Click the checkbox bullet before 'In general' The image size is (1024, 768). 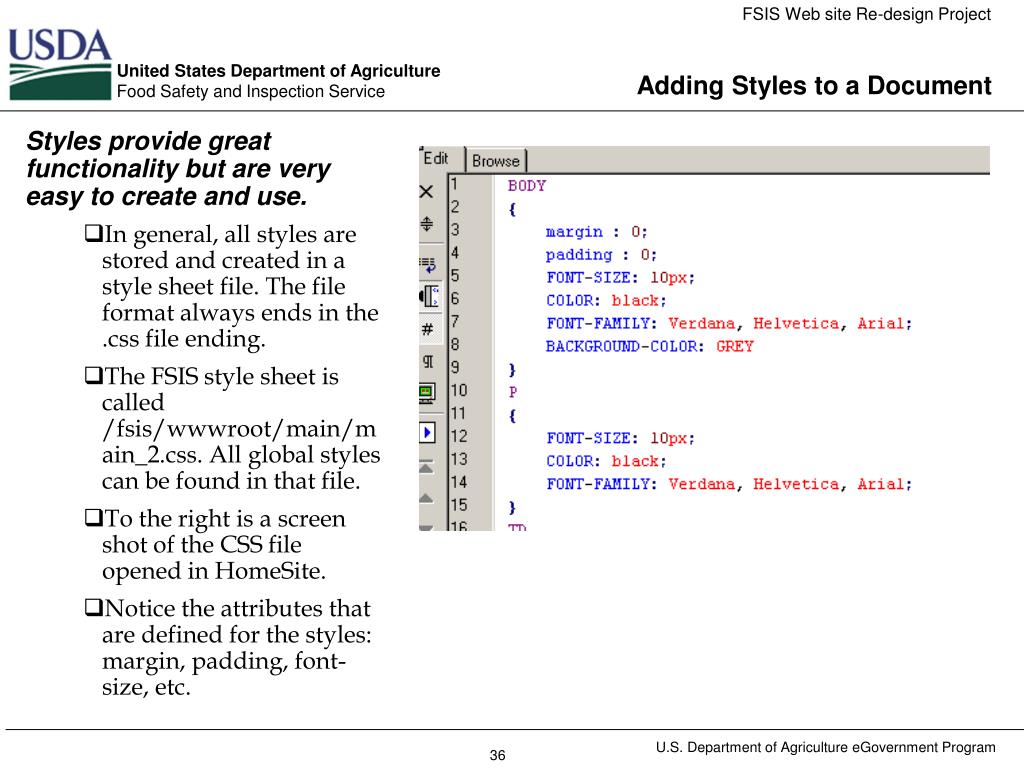(x=93, y=232)
